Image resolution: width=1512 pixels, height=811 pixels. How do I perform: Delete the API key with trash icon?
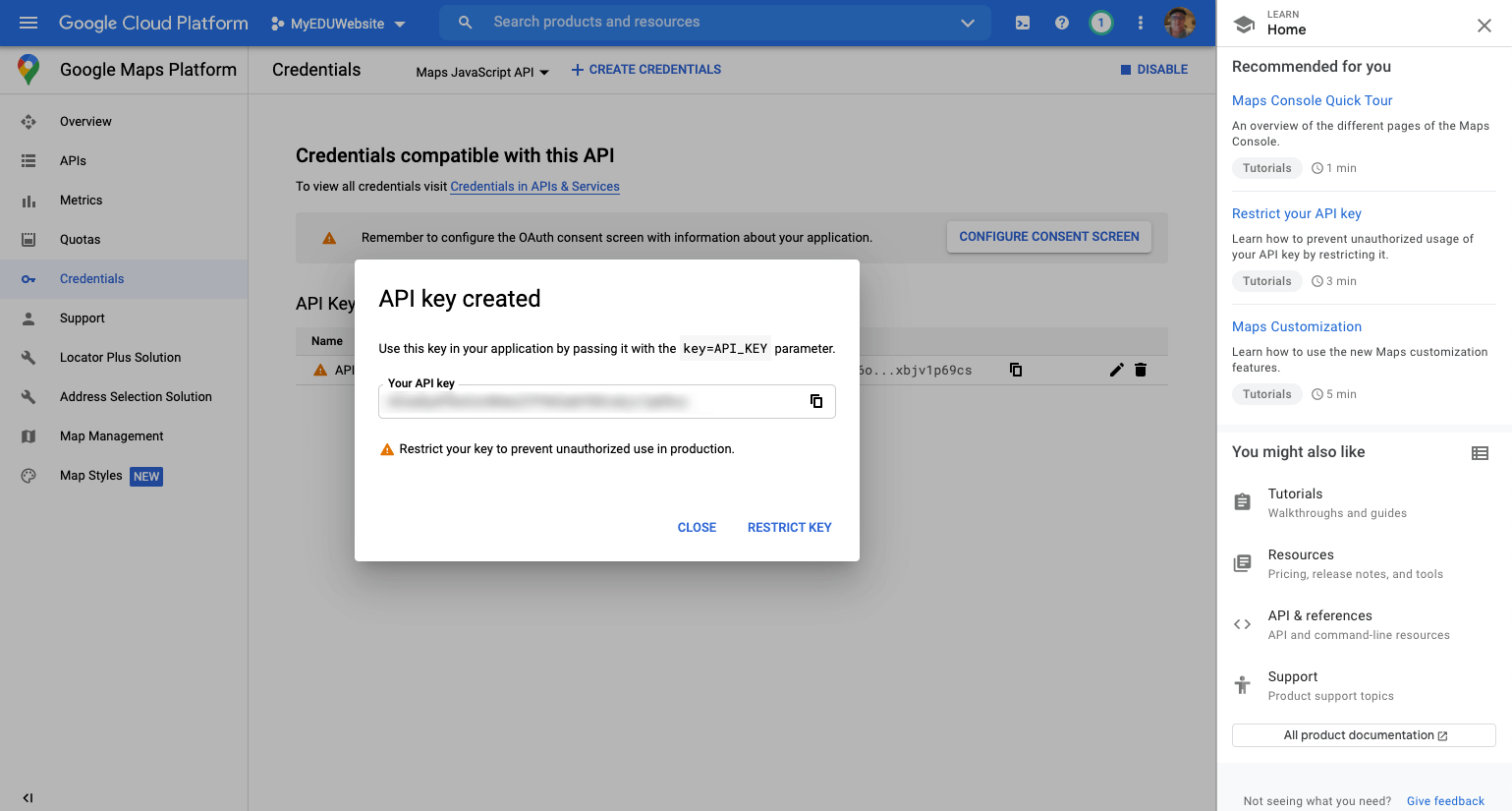pyautogui.click(x=1141, y=370)
